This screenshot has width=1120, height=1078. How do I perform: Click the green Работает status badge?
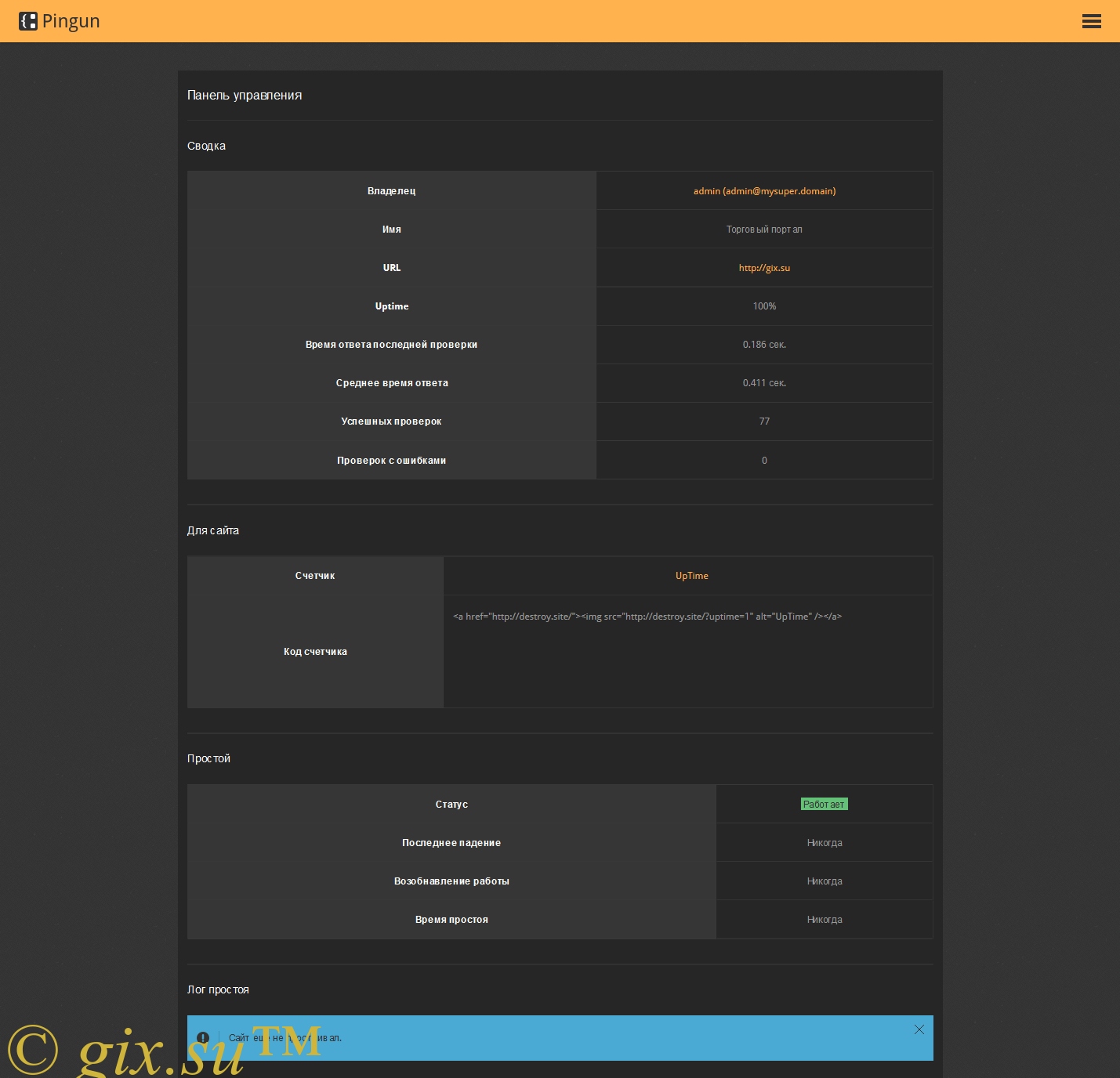(825, 805)
